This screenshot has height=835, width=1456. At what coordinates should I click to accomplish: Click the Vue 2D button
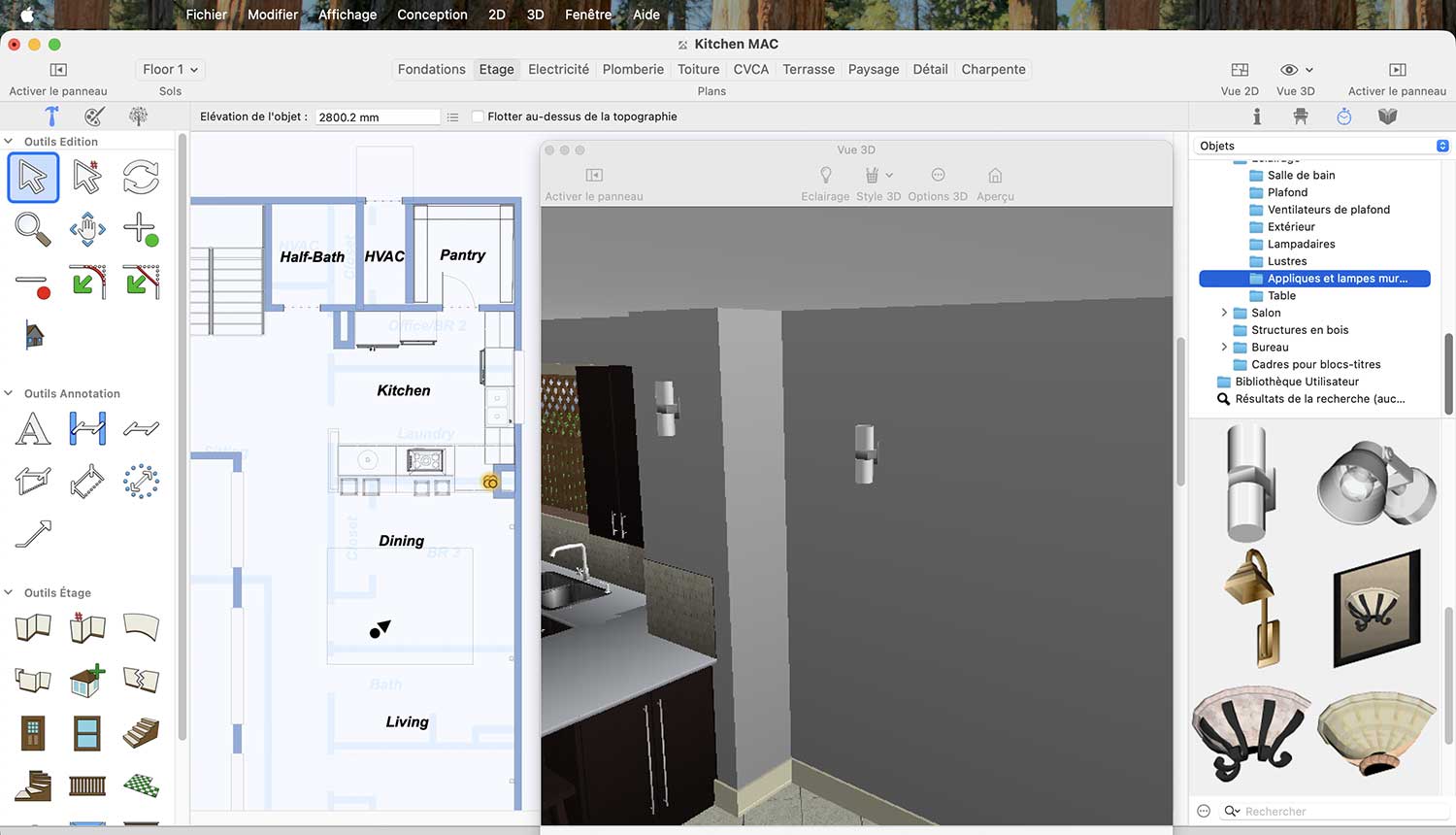(1240, 79)
